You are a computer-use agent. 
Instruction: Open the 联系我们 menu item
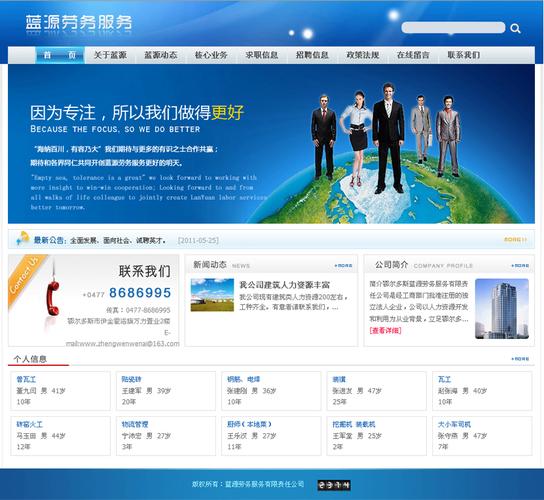coord(464,55)
